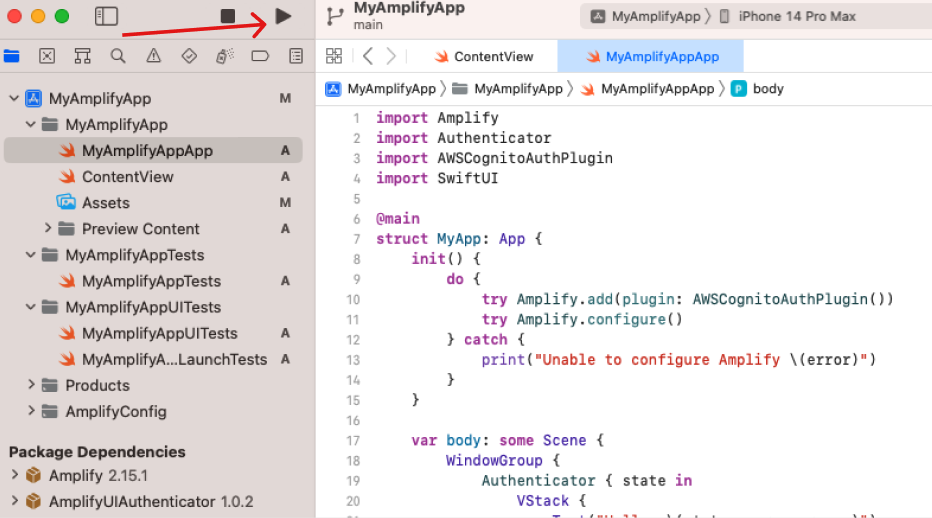Click the main branch label
This screenshot has width=932, height=518.
click(368, 25)
